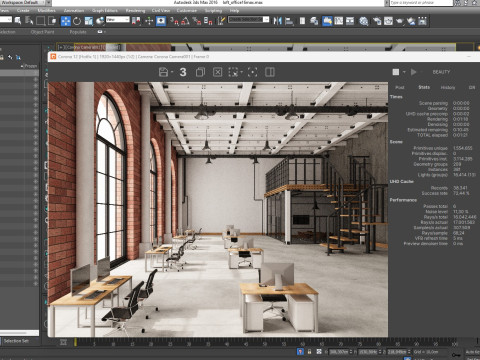480x360 pixels.
Task: Open the Schematic View
Action: pyautogui.click(x=350, y=21)
